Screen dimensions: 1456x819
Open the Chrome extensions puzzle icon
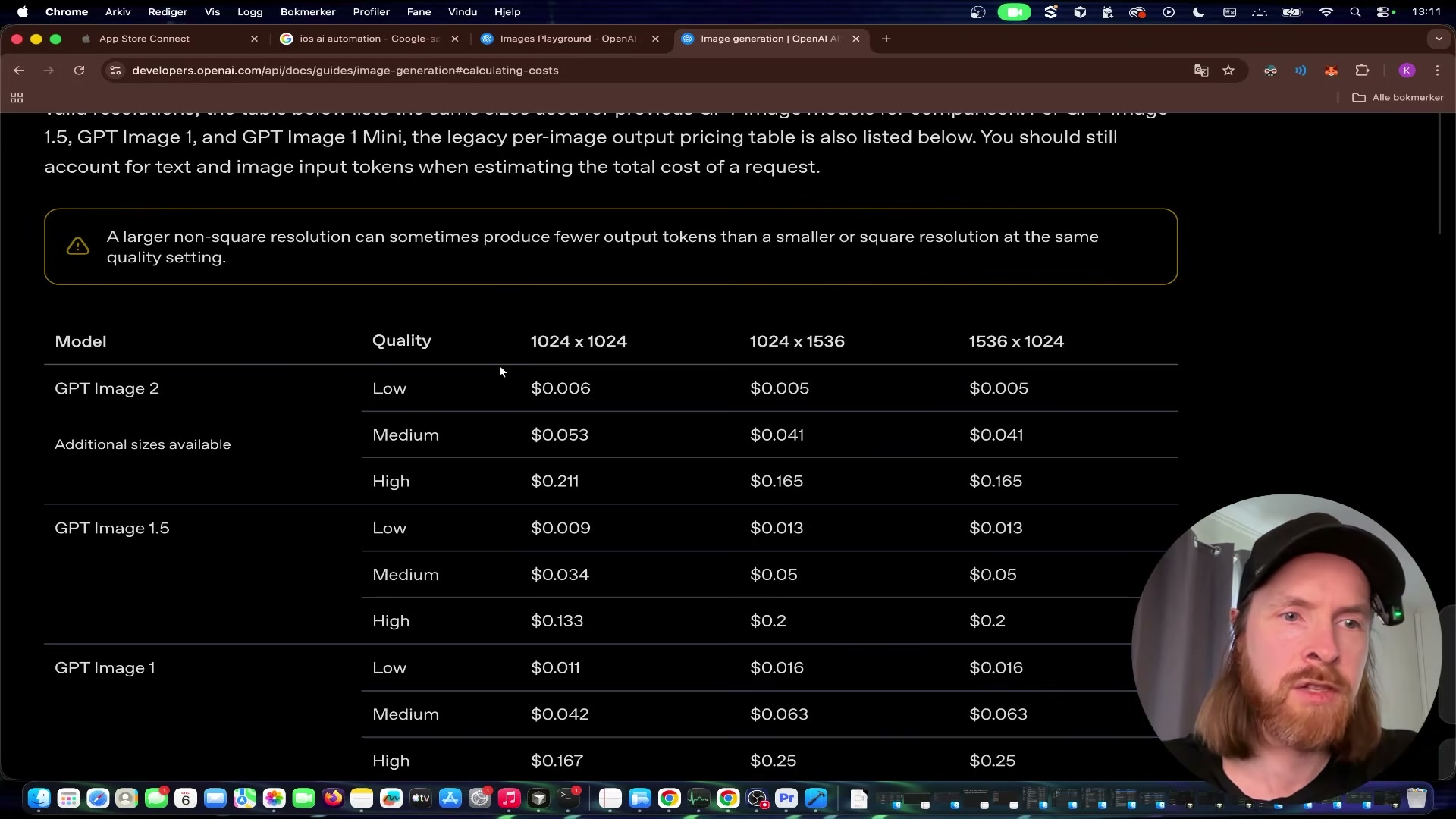(x=1362, y=71)
